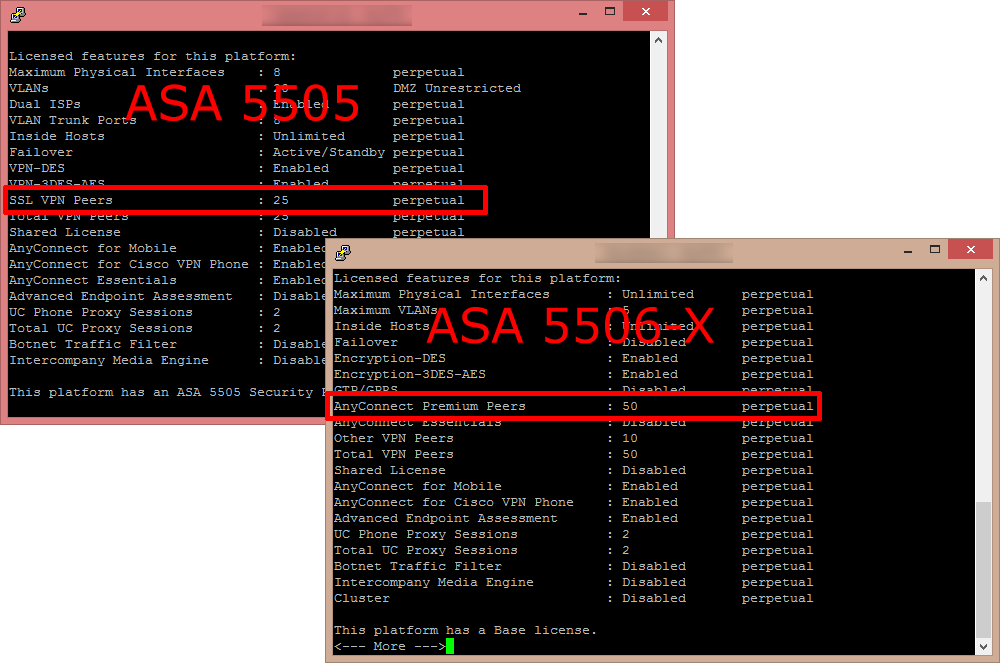The width and height of the screenshot is (1000, 663).
Task: Click 'AnyConnect for Mobile' in ASA 5505 window
Action: point(92,249)
